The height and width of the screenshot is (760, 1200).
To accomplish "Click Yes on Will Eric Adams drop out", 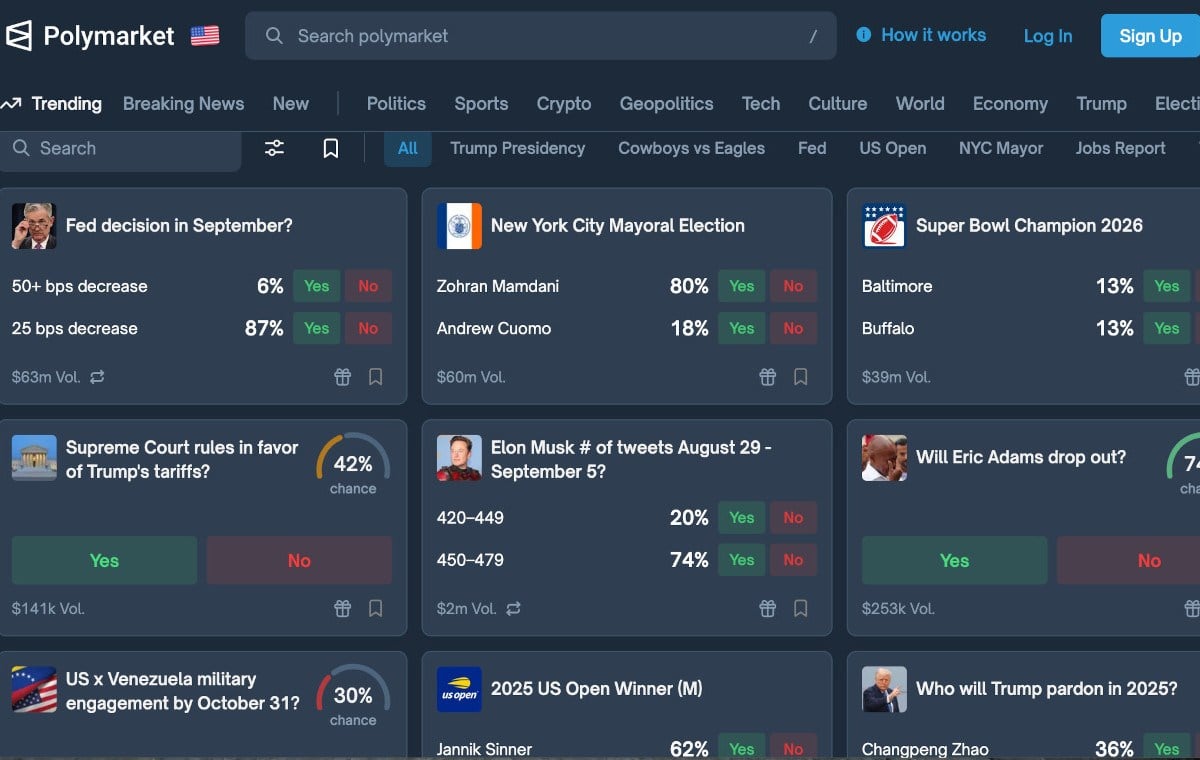I will pos(954,560).
